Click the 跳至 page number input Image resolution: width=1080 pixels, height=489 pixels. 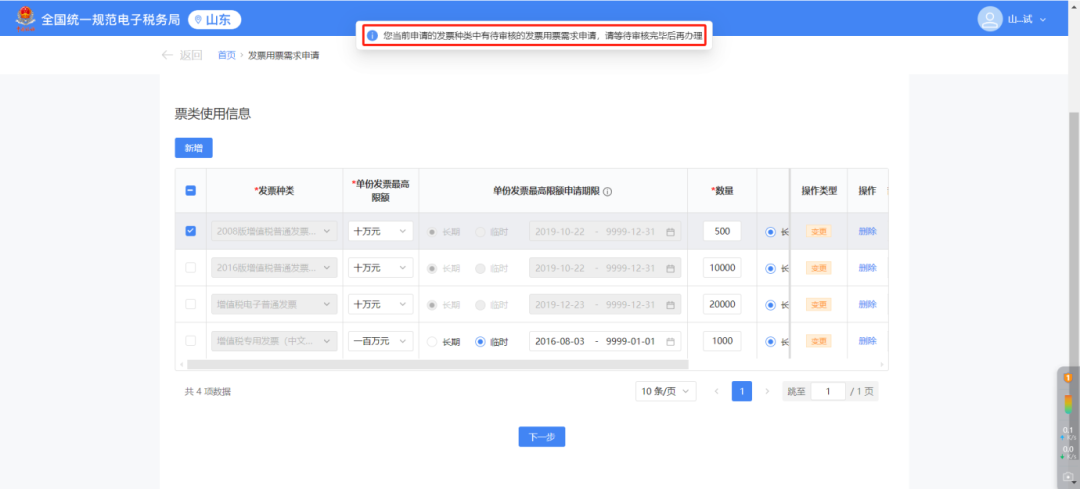click(x=828, y=391)
